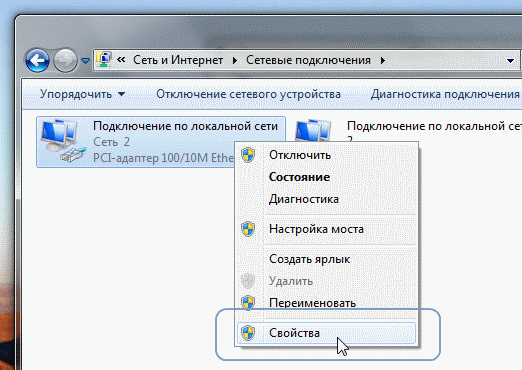Click shield icon beside Отключить
522x370 pixels.
[x=248, y=155]
